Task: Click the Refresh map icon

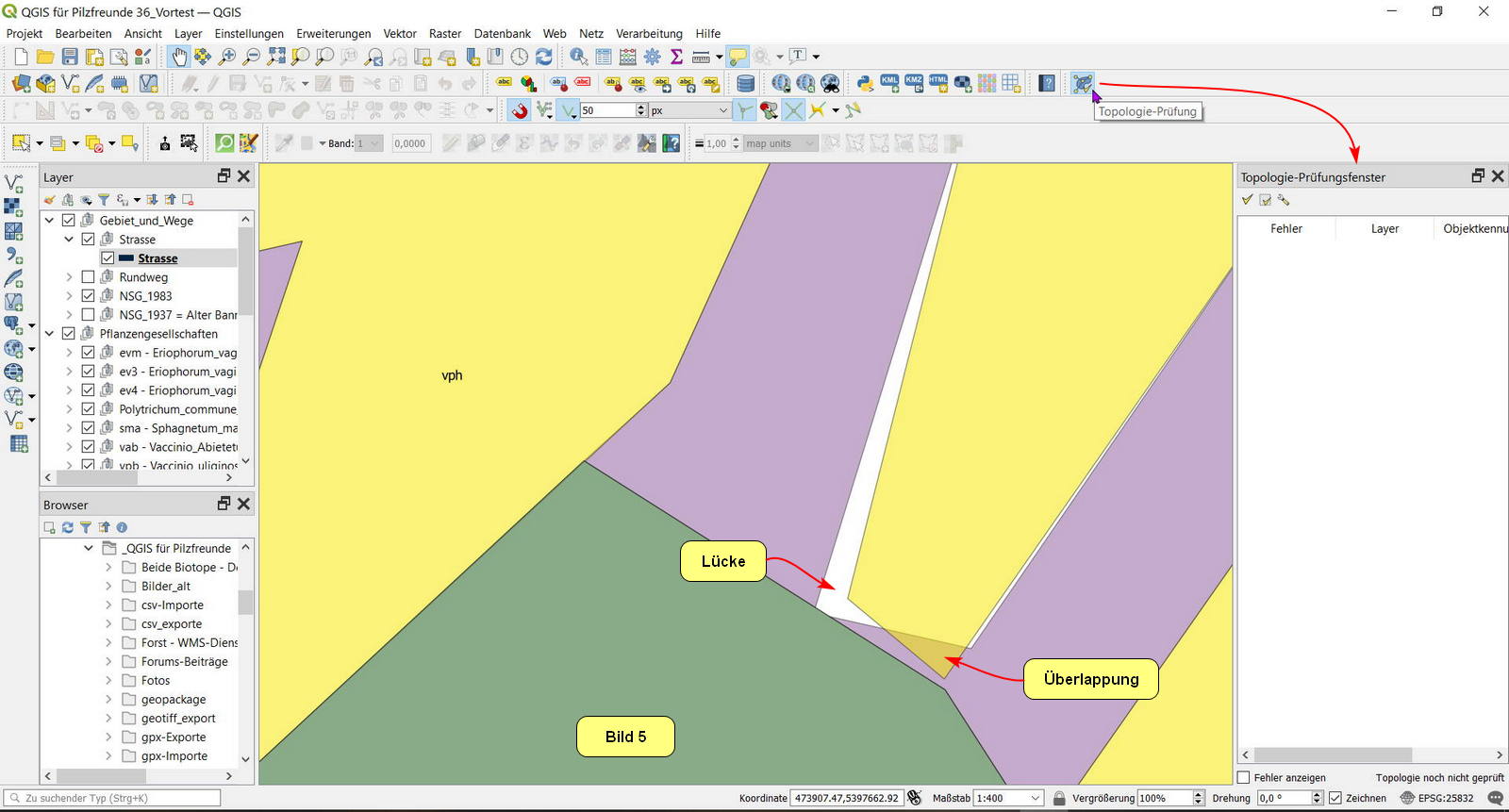Action: [544, 57]
